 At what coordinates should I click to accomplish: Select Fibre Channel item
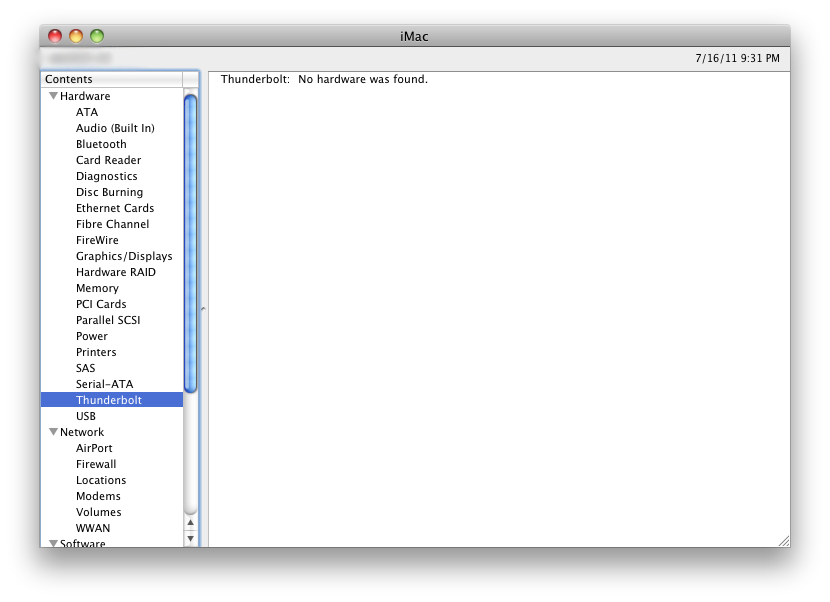pyautogui.click(x=112, y=224)
